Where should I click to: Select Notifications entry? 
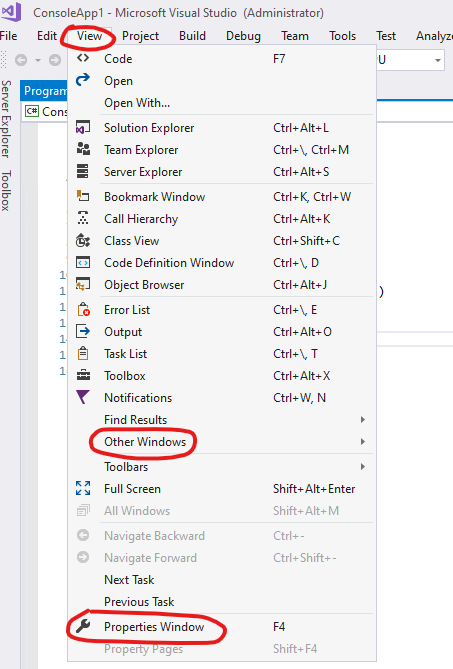[222, 398]
